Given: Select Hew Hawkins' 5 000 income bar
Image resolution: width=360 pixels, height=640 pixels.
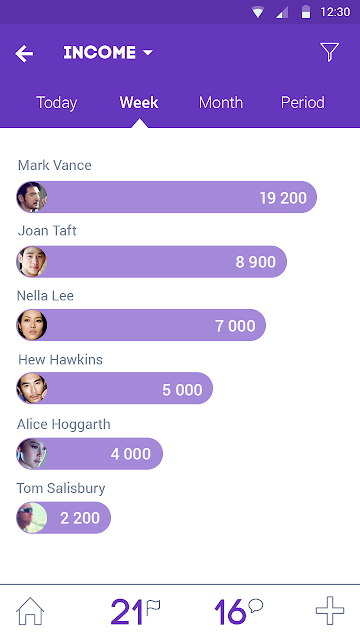Looking at the screenshot, I should click(114, 388).
